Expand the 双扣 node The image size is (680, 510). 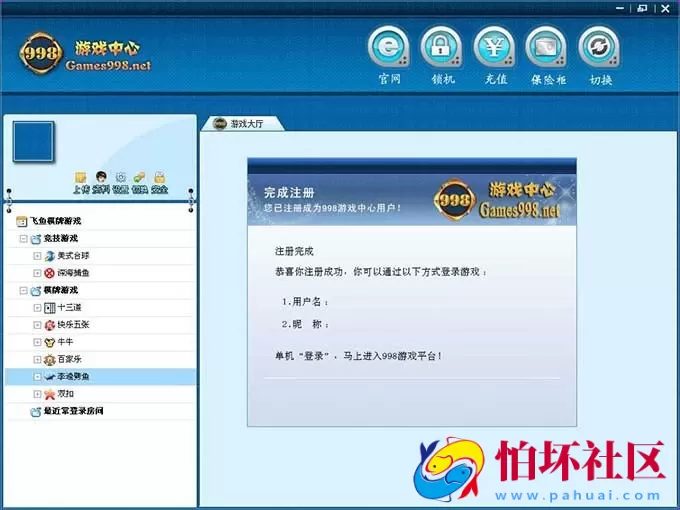point(37,394)
